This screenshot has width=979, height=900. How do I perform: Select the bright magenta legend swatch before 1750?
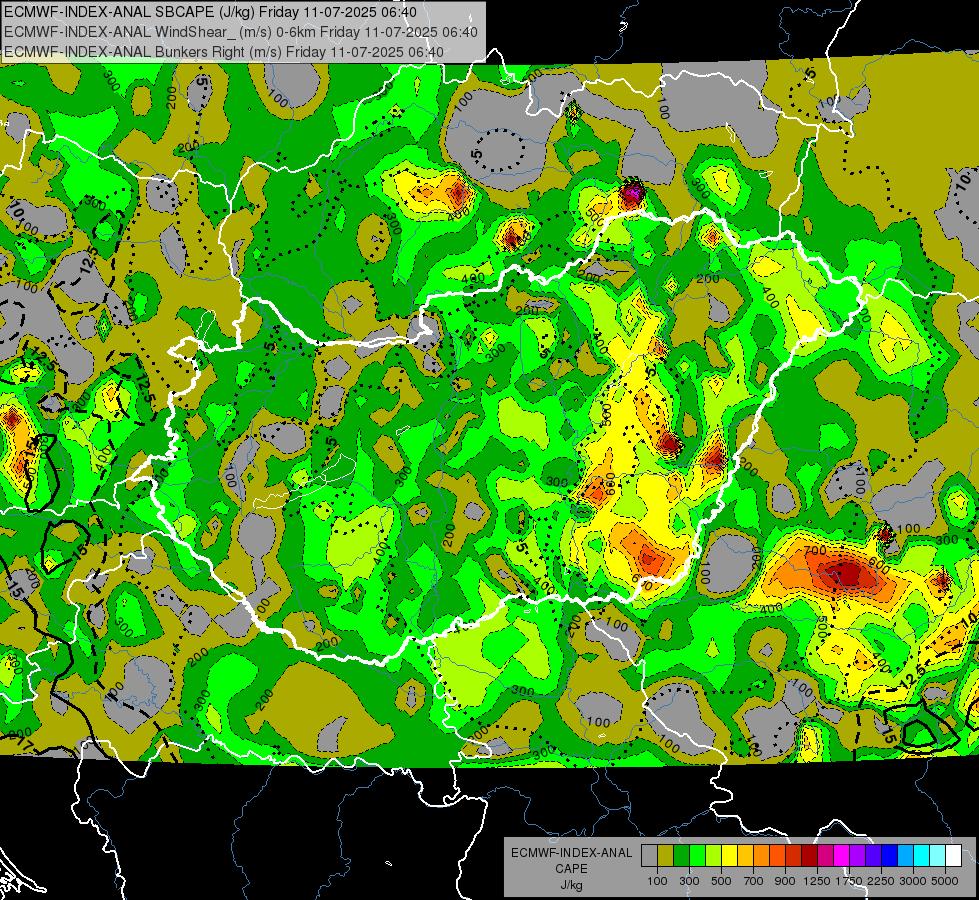click(842, 855)
